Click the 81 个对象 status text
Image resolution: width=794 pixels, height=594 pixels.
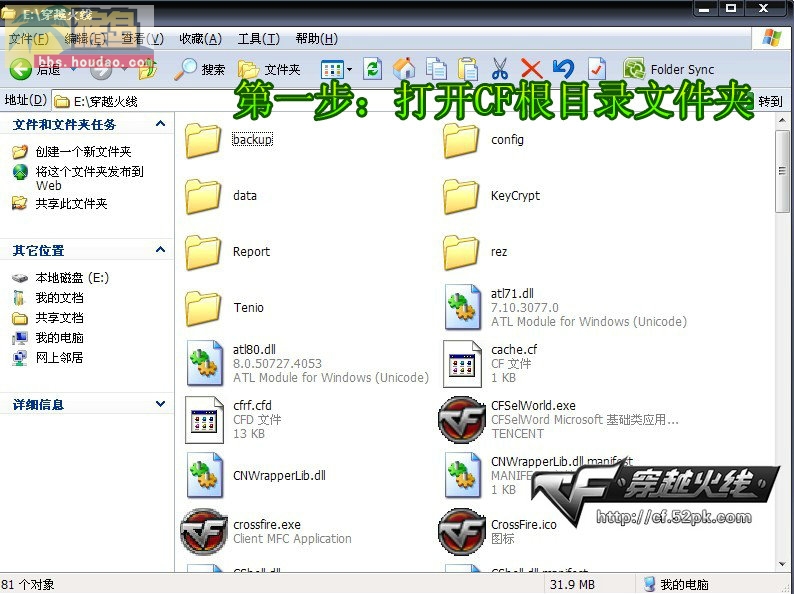28,584
